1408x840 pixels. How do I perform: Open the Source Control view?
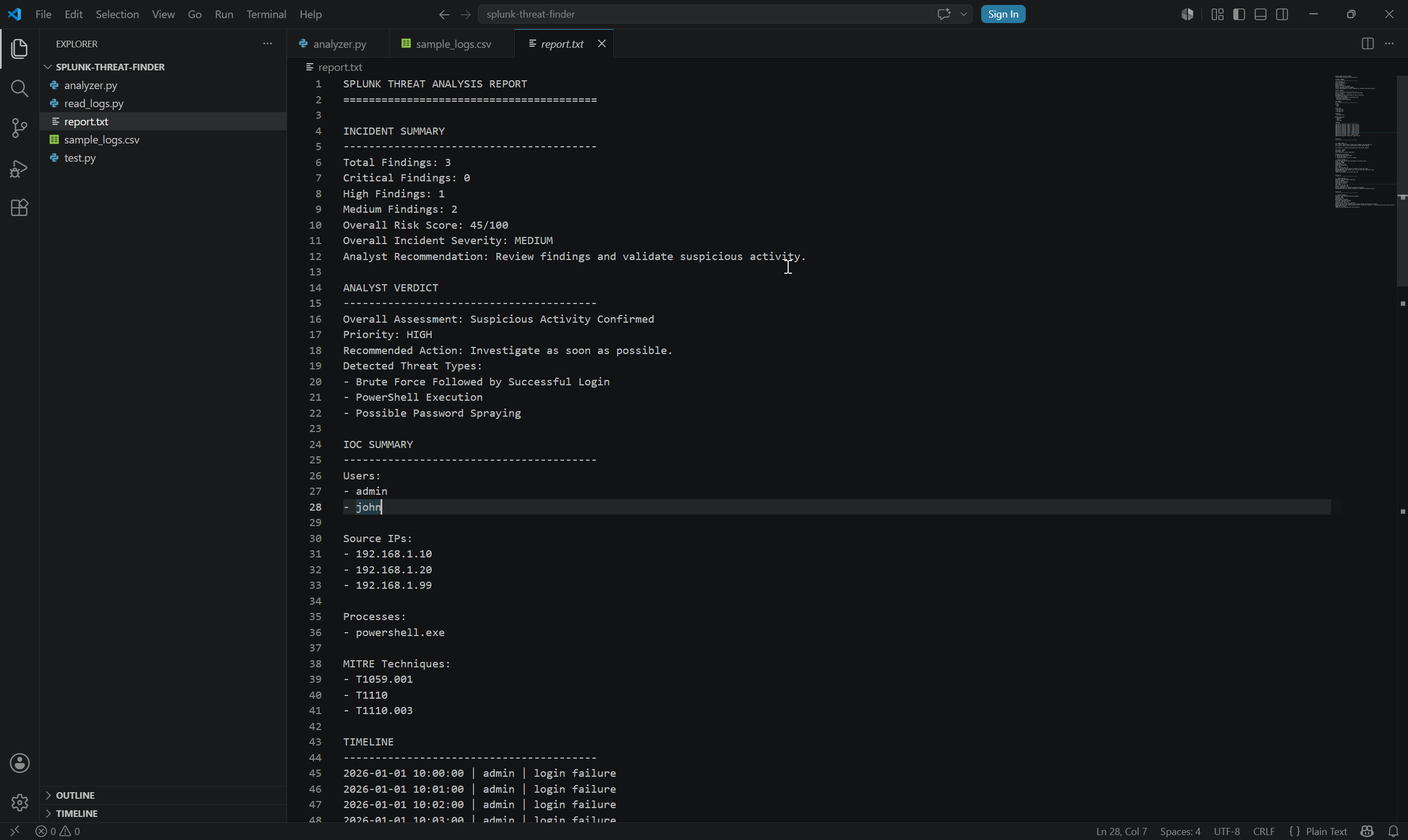[19, 128]
